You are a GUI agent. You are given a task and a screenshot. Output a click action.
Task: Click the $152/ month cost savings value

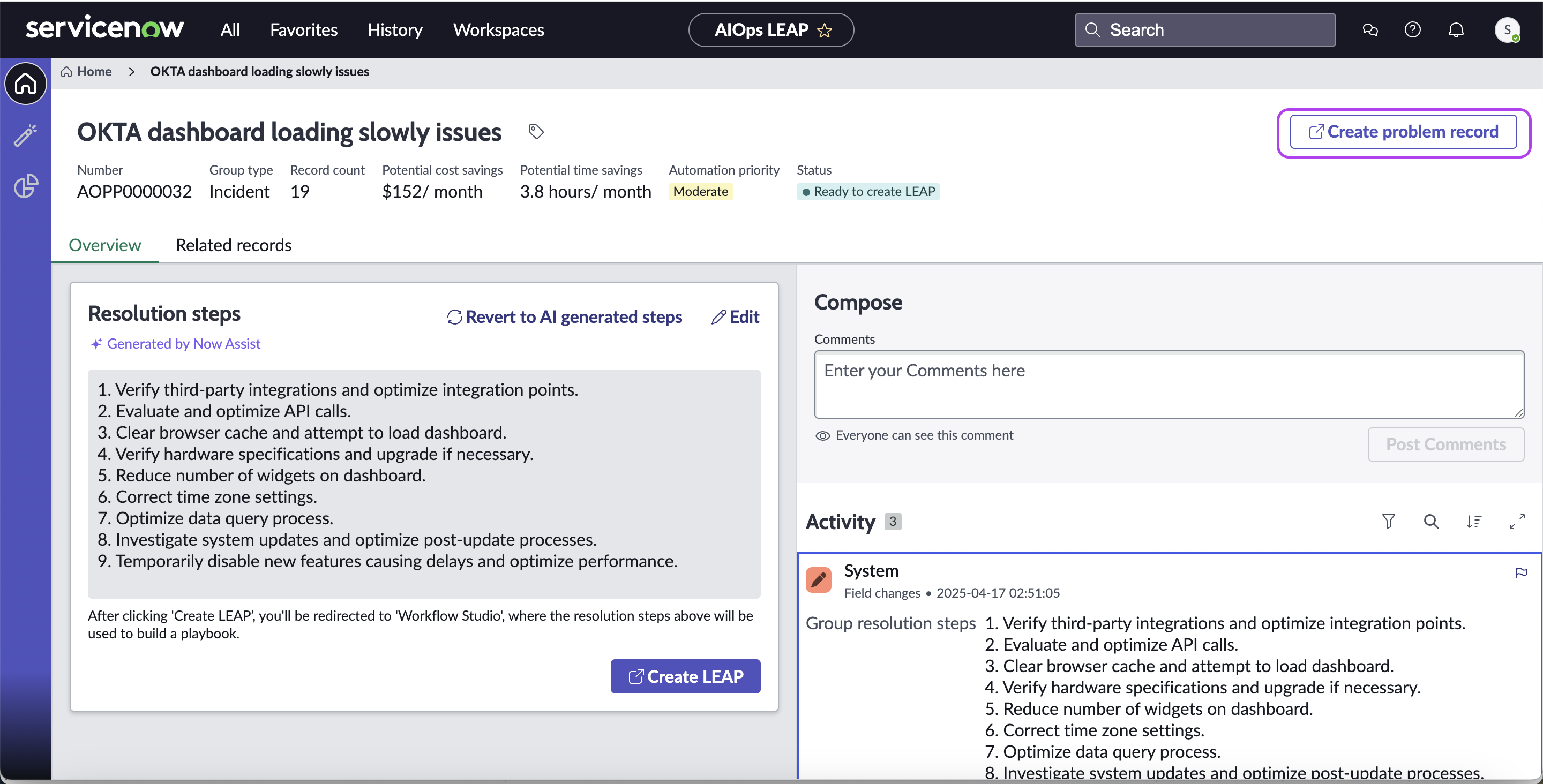click(432, 192)
